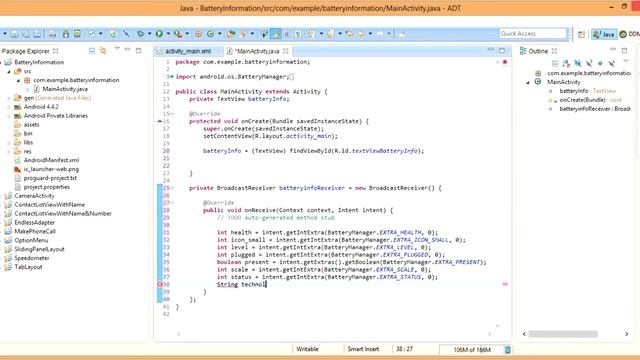Toggle Hide Static Members in Outline

pyautogui.click(x=589, y=63)
